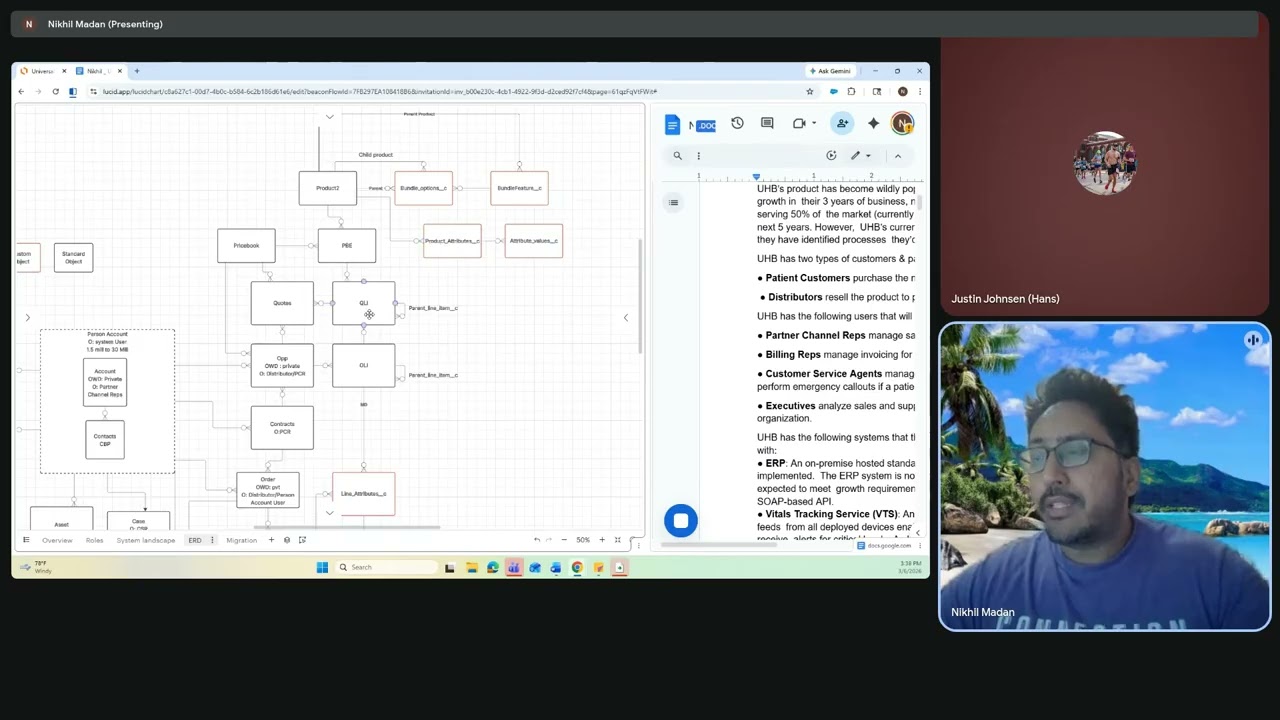The width and height of the screenshot is (1280, 720).
Task: Click the Docs play-sparkle toolbar icon
Action: [831, 156]
